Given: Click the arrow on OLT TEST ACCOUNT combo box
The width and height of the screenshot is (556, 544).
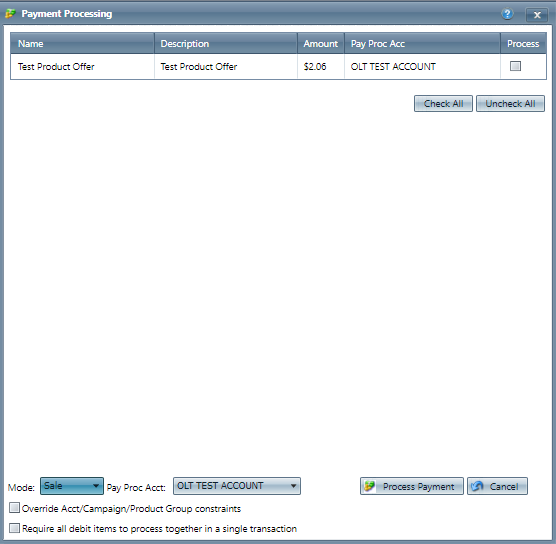Looking at the screenshot, I should tap(294, 486).
